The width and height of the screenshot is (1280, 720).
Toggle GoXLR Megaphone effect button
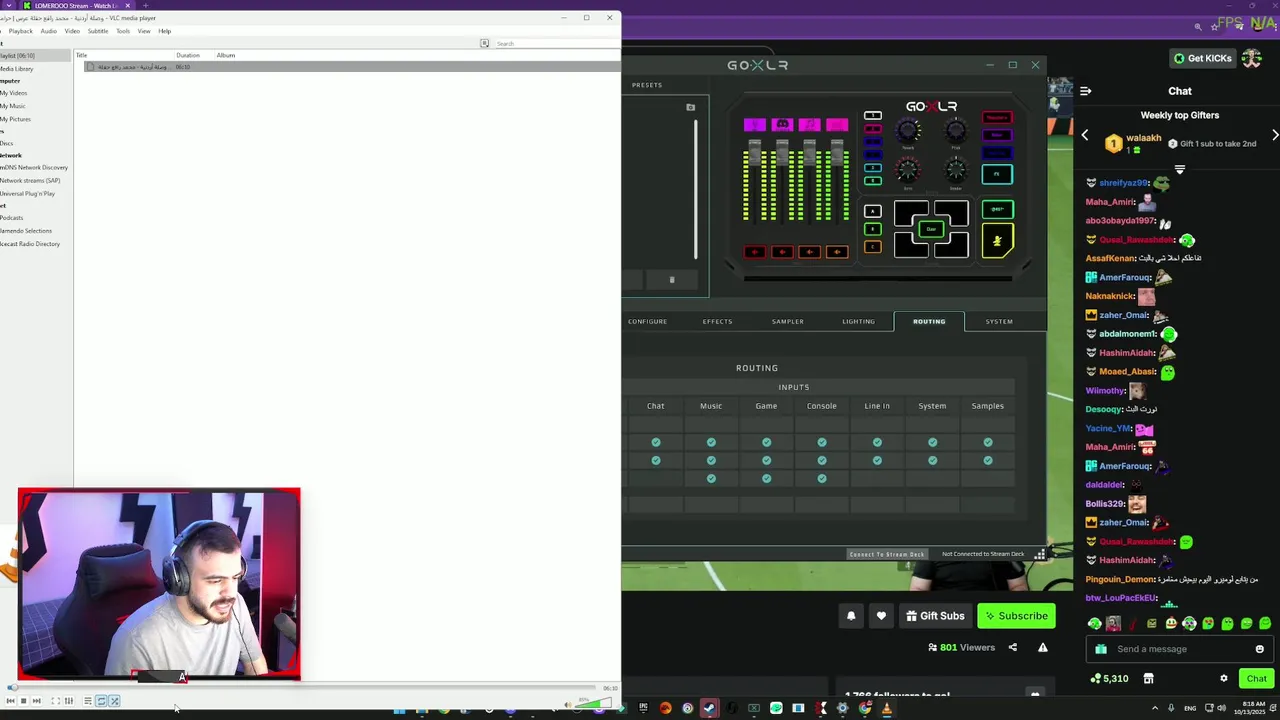tap(997, 117)
